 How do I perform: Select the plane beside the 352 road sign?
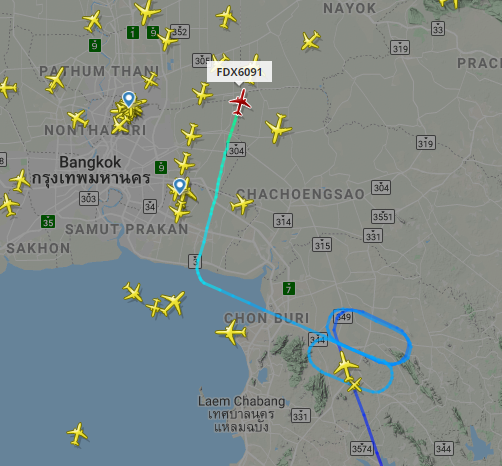(167, 39)
